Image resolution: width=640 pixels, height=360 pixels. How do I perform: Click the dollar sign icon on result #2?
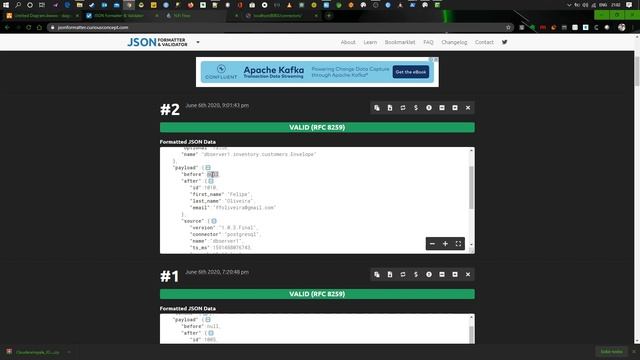tap(416, 108)
